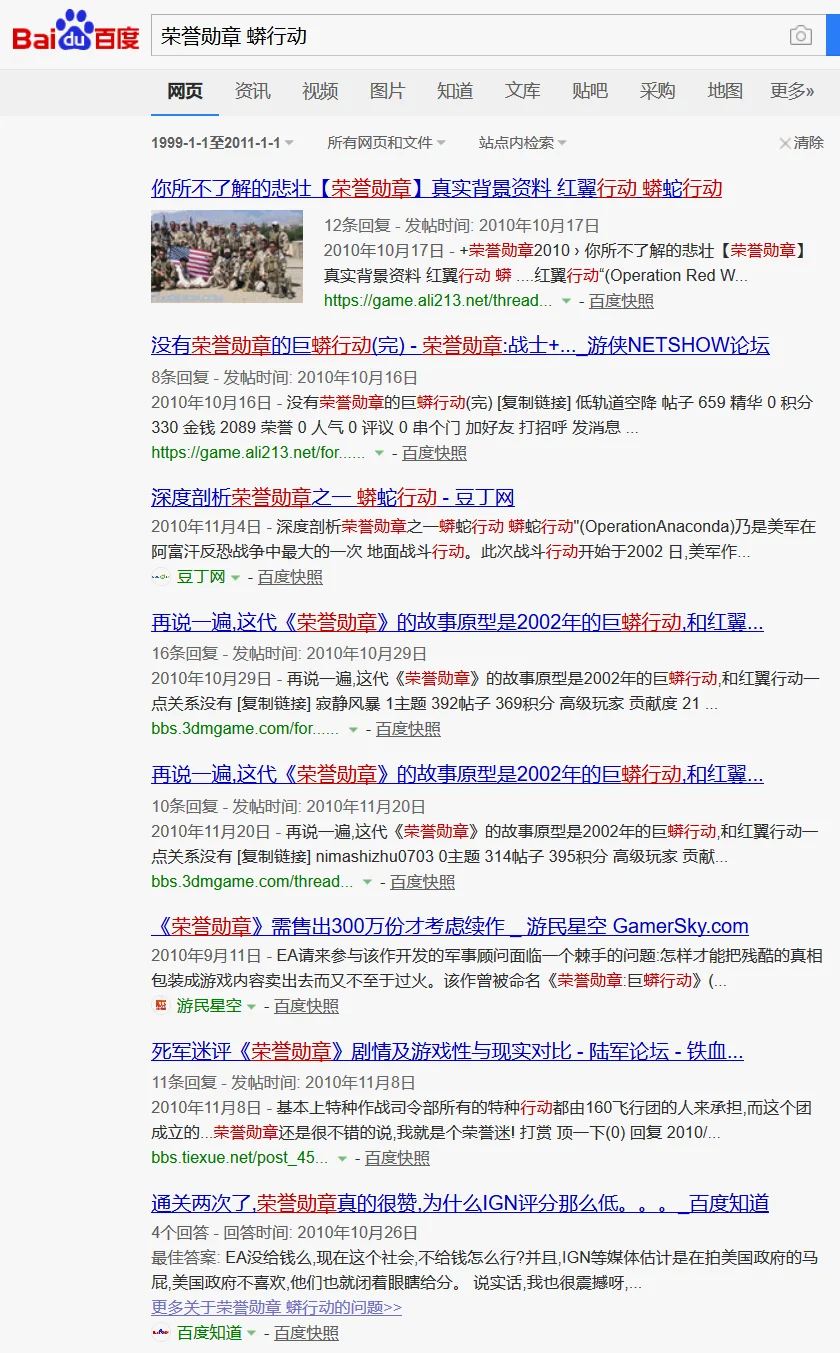Open result 没有荣誉勋章的巨蟒行动(完)
The width and height of the screenshot is (840, 1353).
[460, 346]
